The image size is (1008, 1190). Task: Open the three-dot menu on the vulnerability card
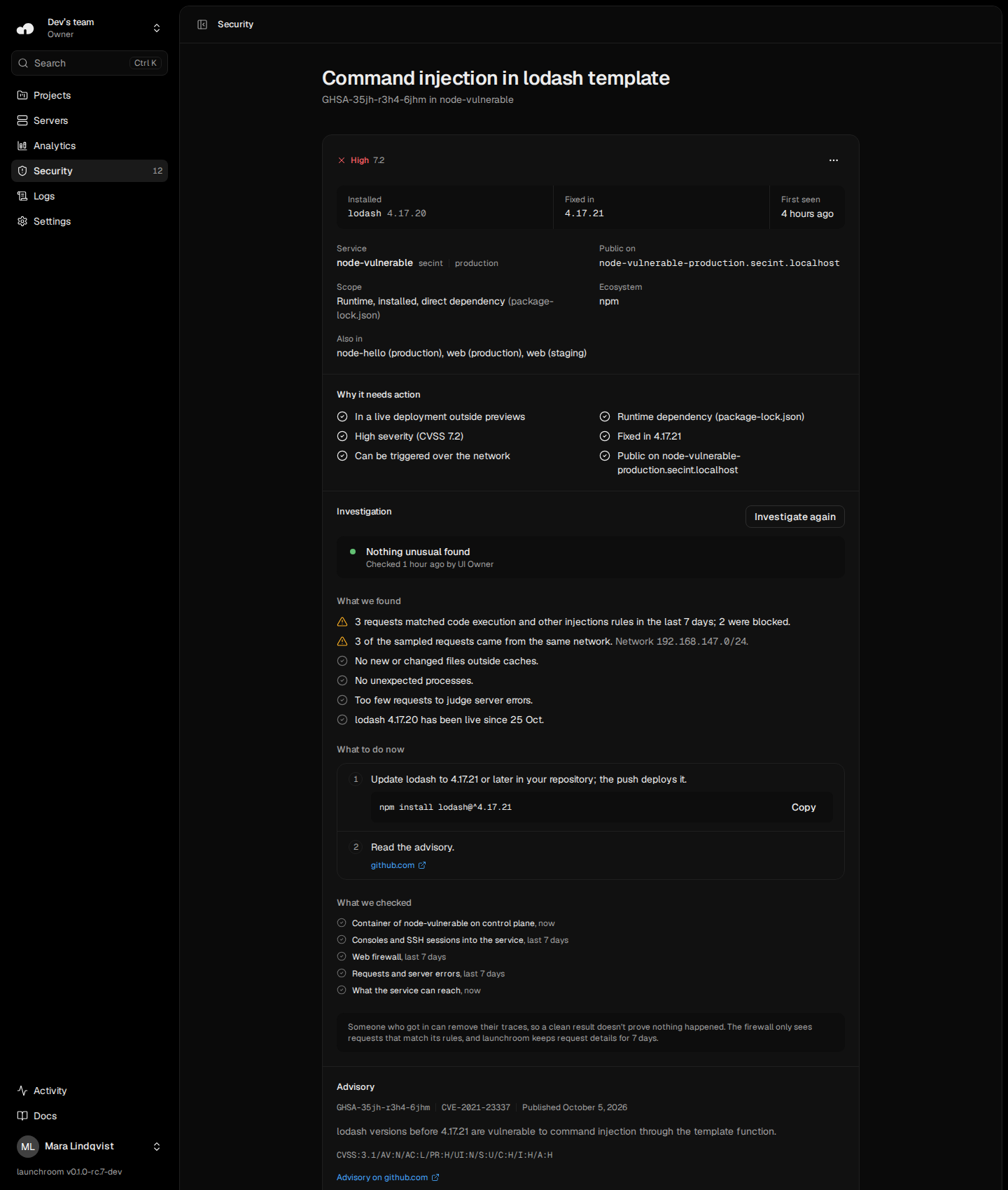pyautogui.click(x=834, y=160)
